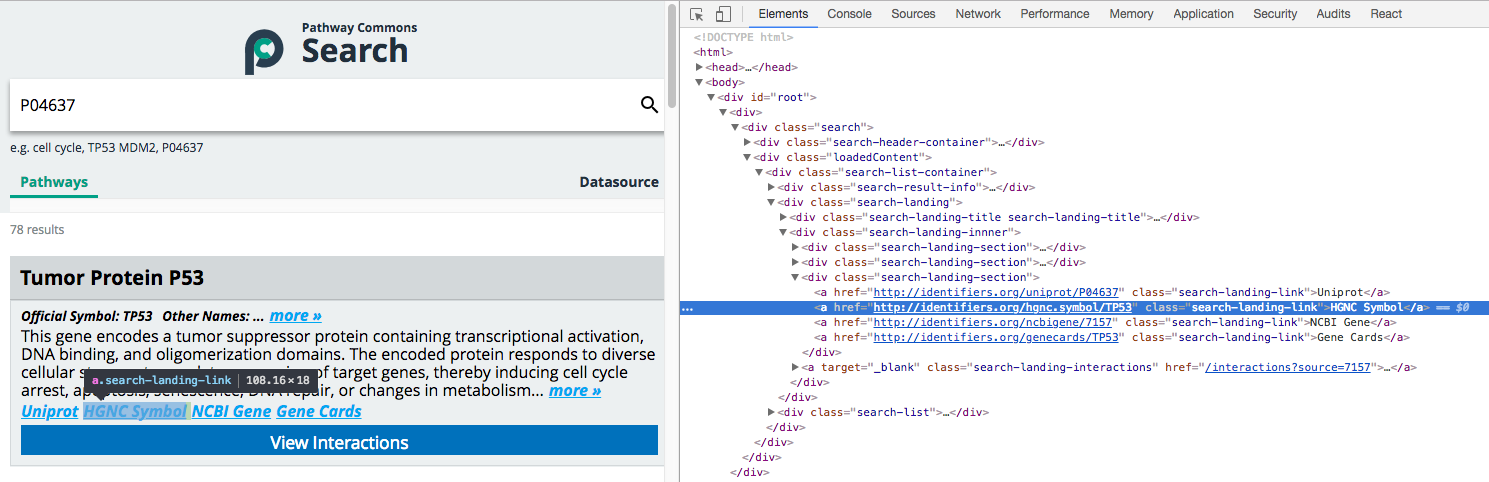Click the Official Symbol: TP53 text

pos(87,315)
